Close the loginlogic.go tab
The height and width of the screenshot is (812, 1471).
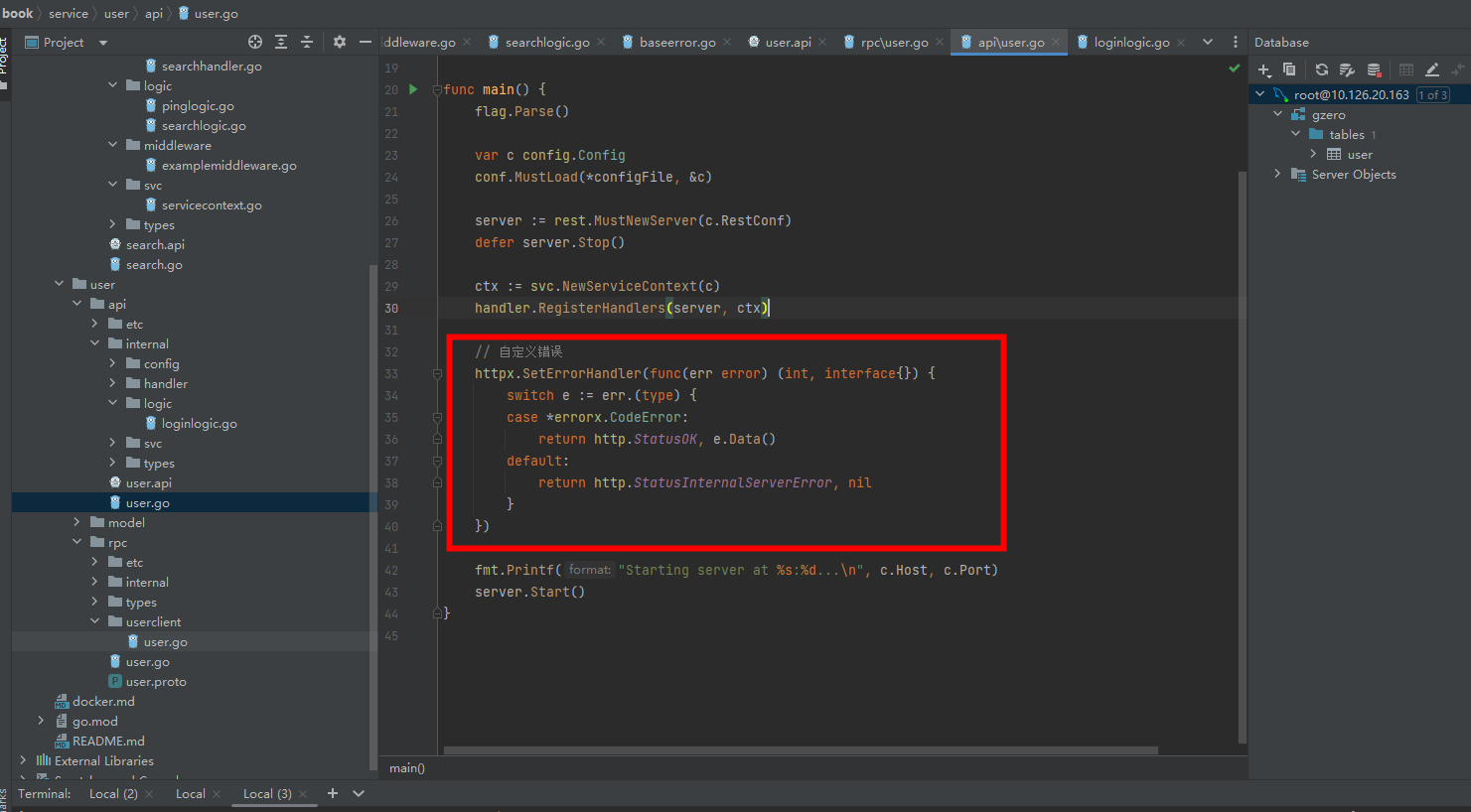(x=1181, y=42)
